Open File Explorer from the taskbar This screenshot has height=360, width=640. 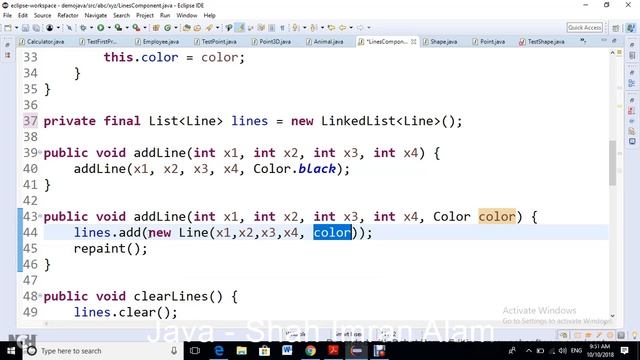pyautogui.click(x=241, y=351)
